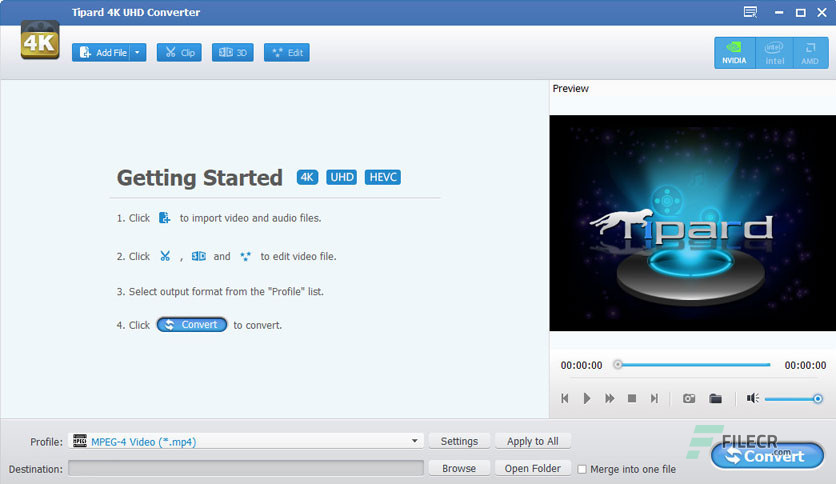Open the Edit effects button

click(x=287, y=52)
